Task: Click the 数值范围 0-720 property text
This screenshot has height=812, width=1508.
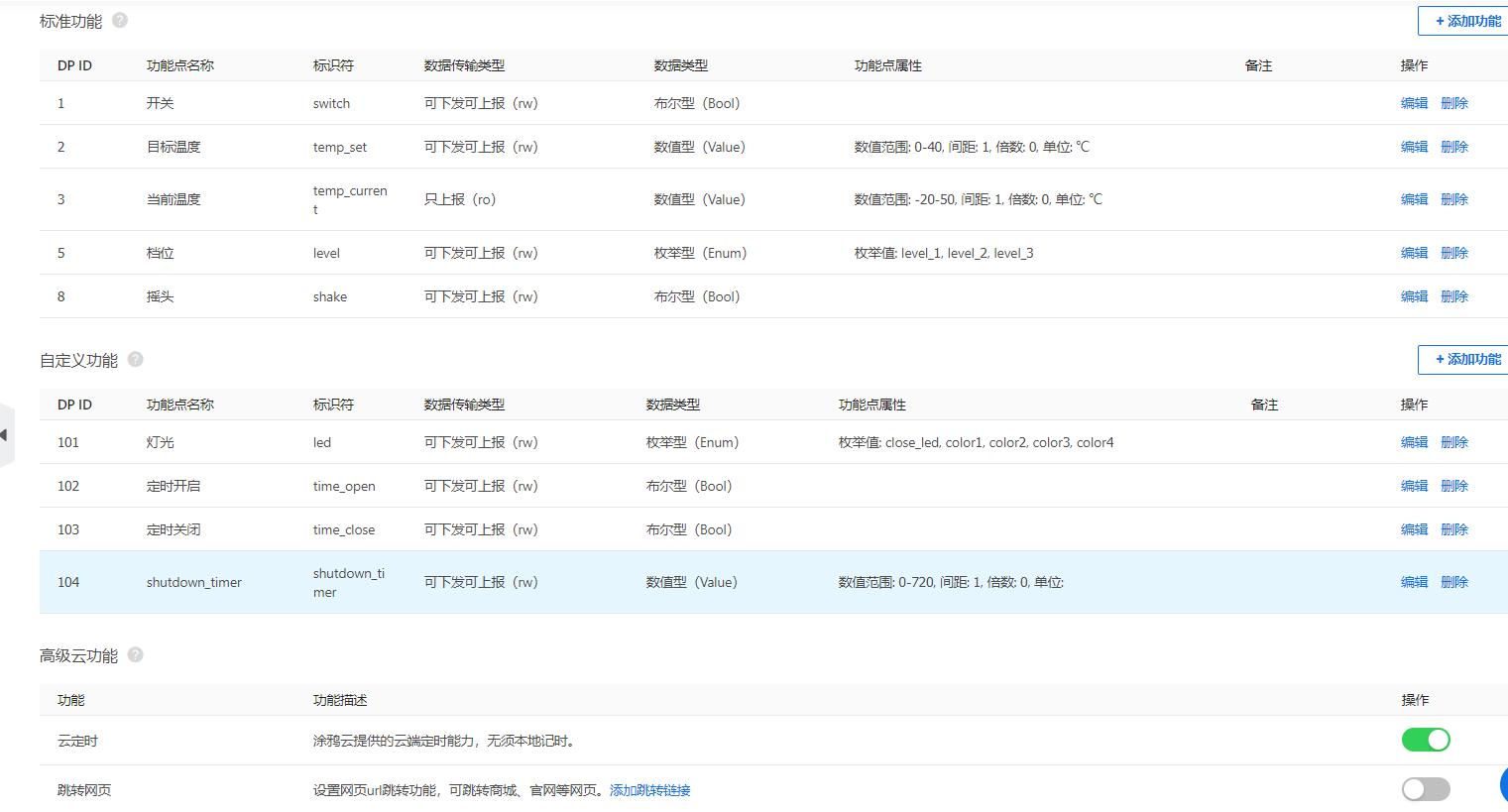Action: point(951,582)
